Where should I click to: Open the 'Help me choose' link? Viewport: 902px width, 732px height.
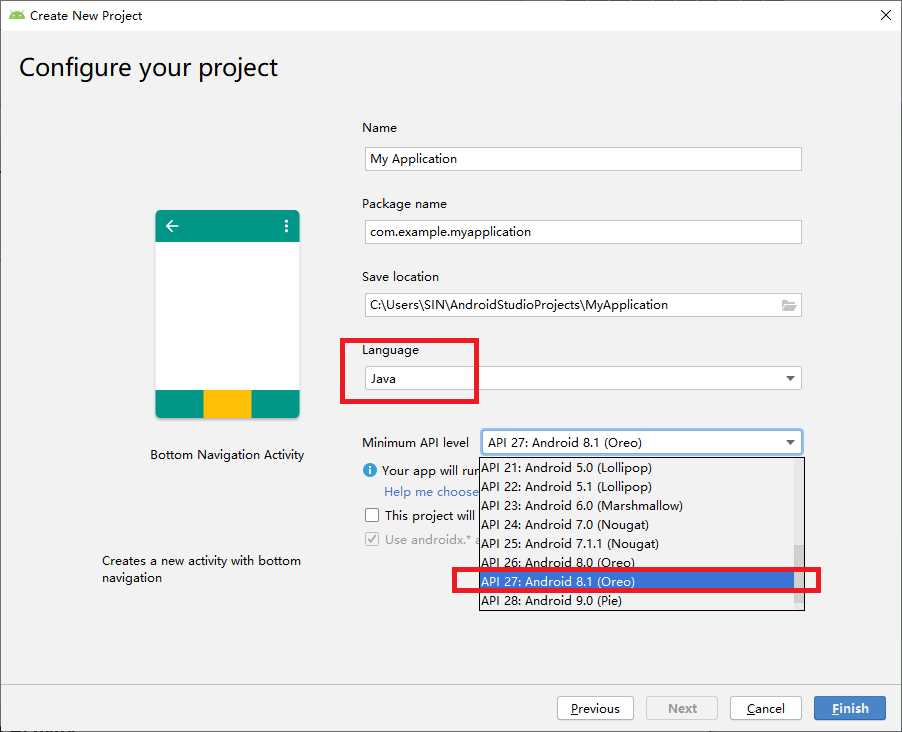[431, 491]
